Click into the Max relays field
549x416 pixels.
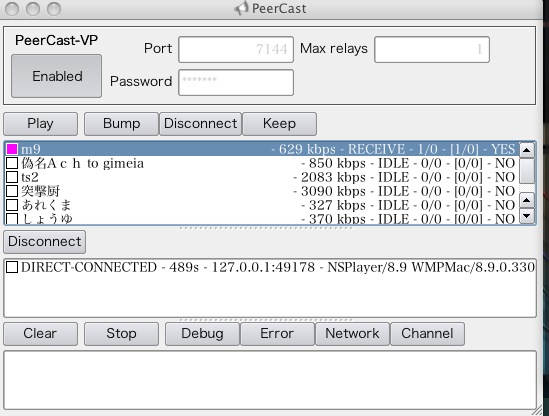click(x=432, y=49)
